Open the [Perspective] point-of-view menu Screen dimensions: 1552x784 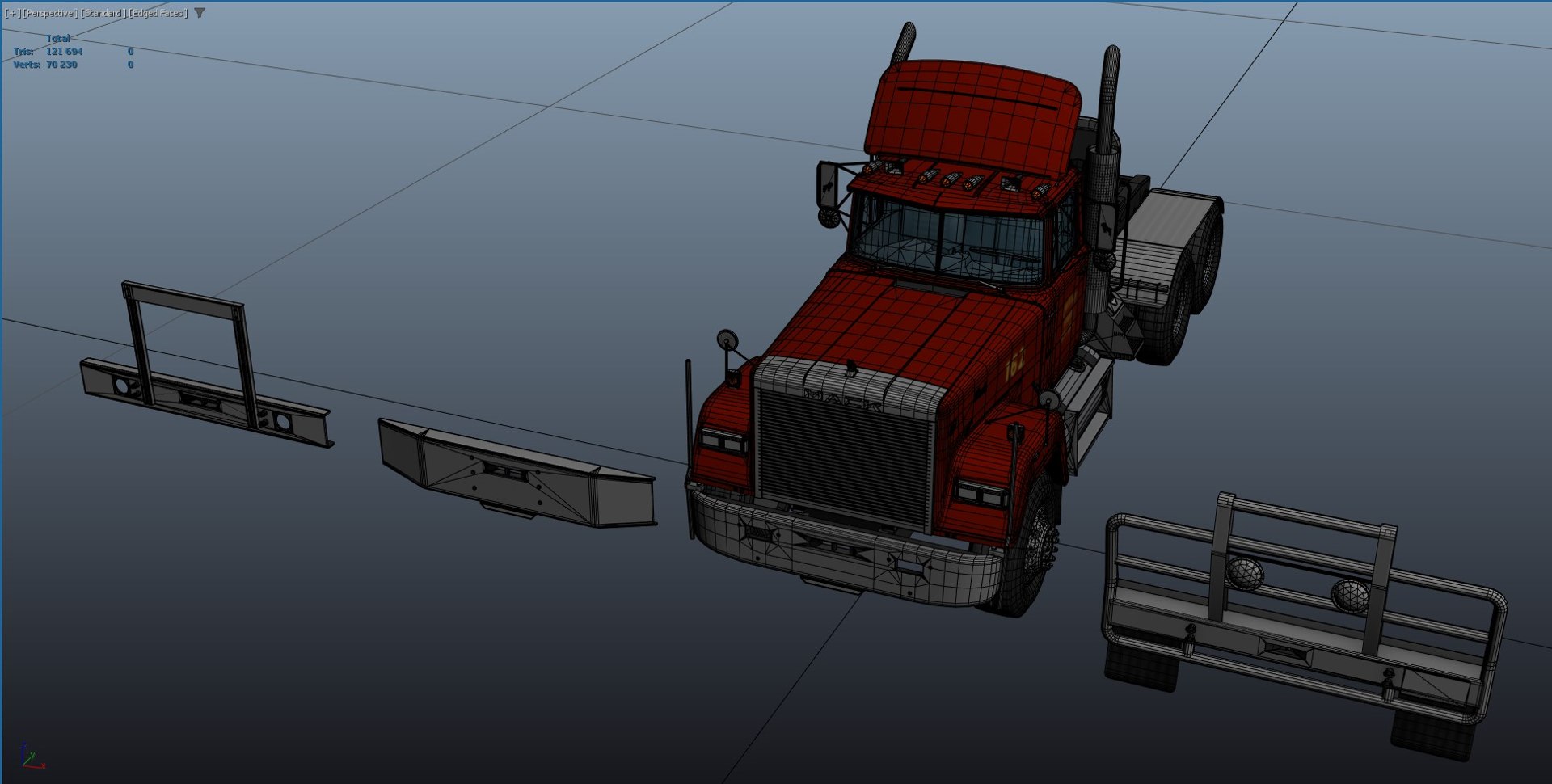(x=50, y=13)
